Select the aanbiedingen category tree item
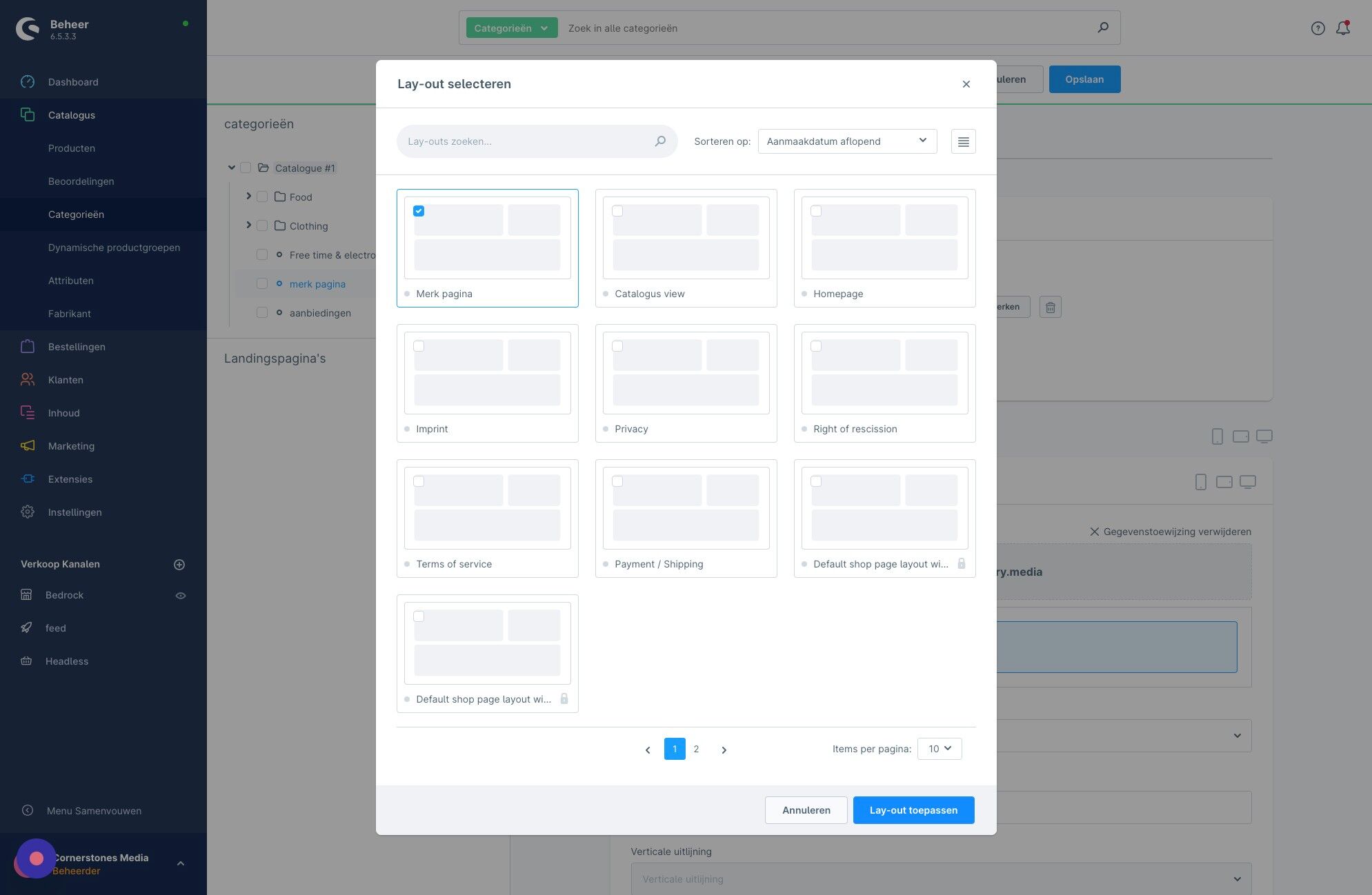Viewport: 1372px width, 895px height. pyautogui.click(x=320, y=313)
